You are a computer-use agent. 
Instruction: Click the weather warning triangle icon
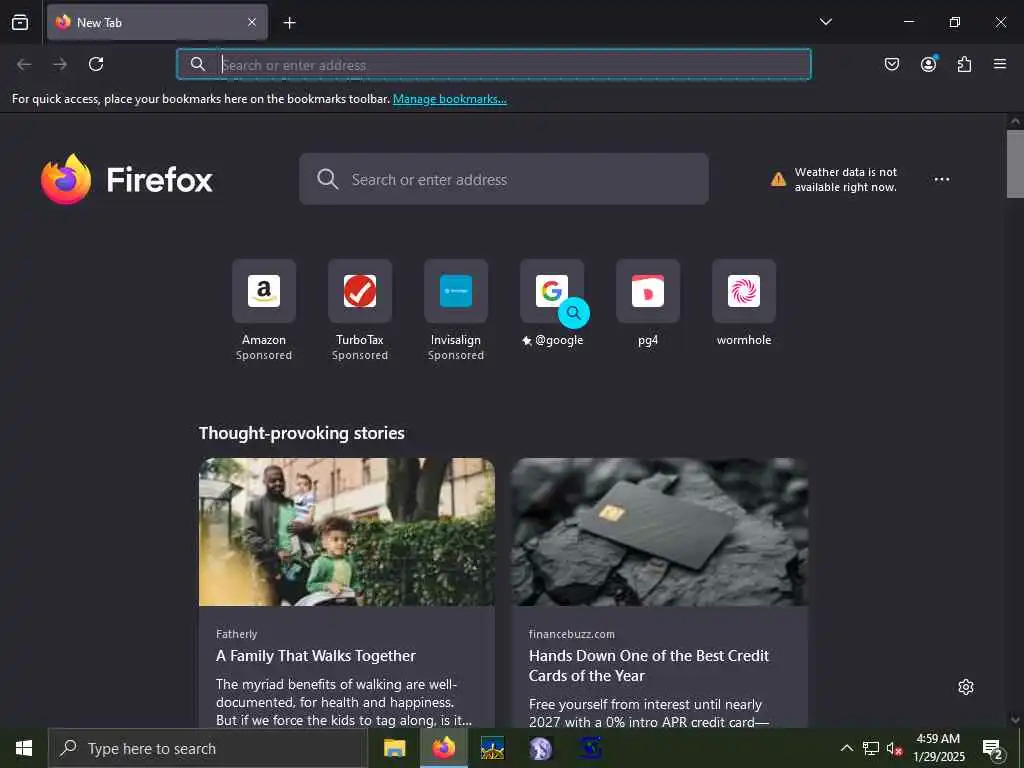[x=778, y=179]
